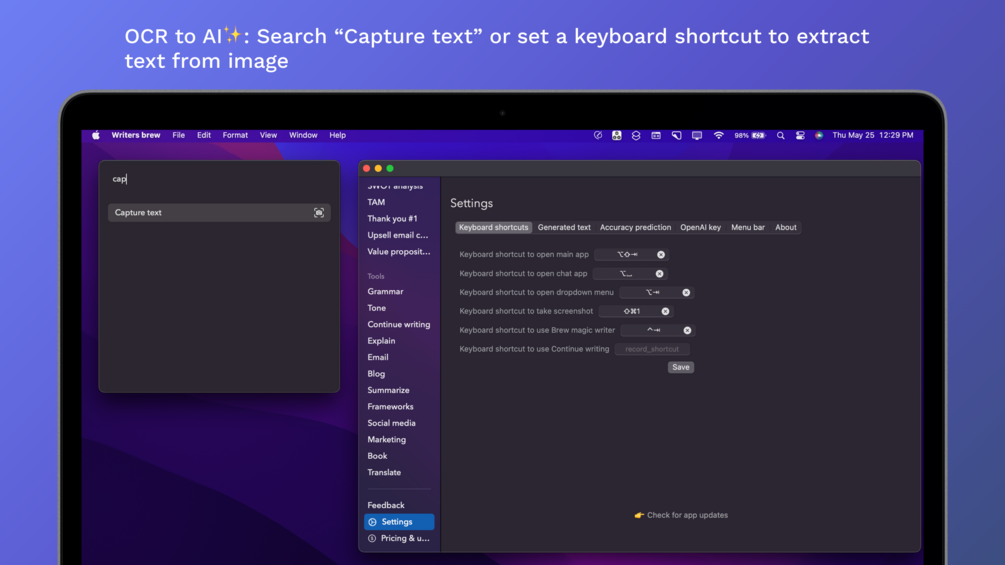This screenshot has width=1005, height=565.
Task: Select Social media in sidebar
Action: [x=391, y=423]
